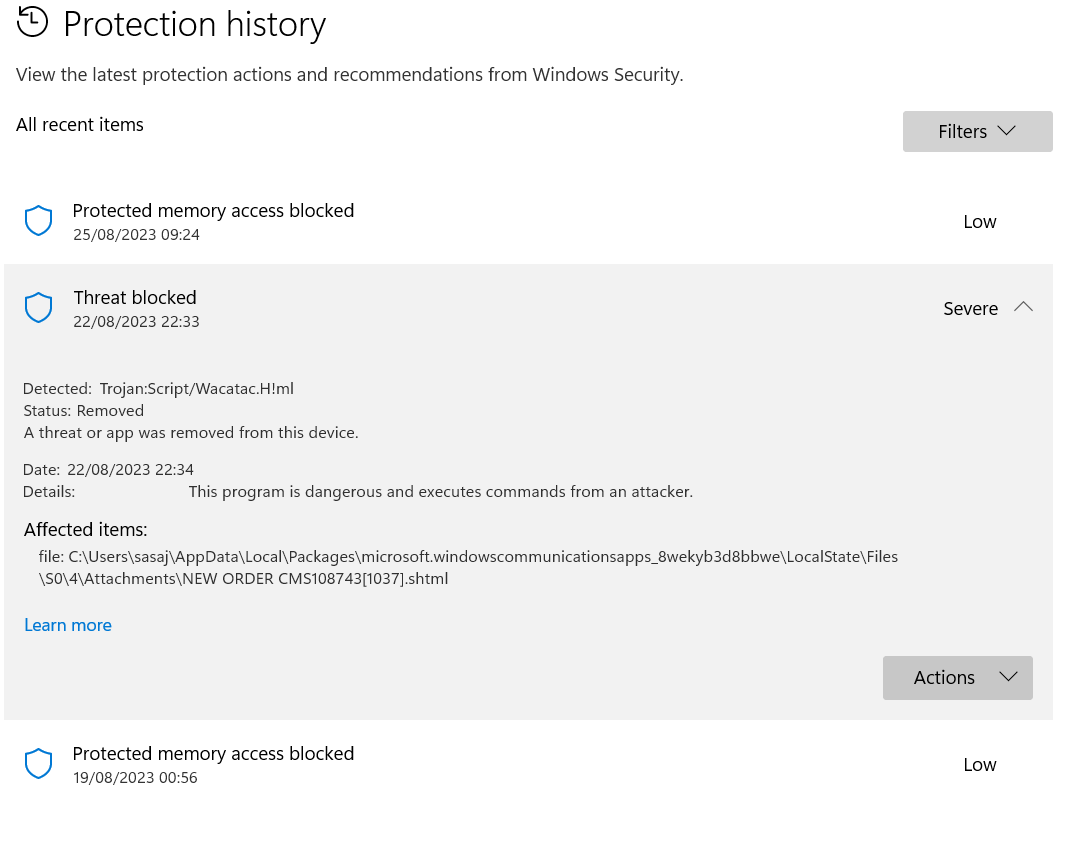The image size is (1075, 856).
Task: Click the Severe severity label
Action: tap(970, 308)
